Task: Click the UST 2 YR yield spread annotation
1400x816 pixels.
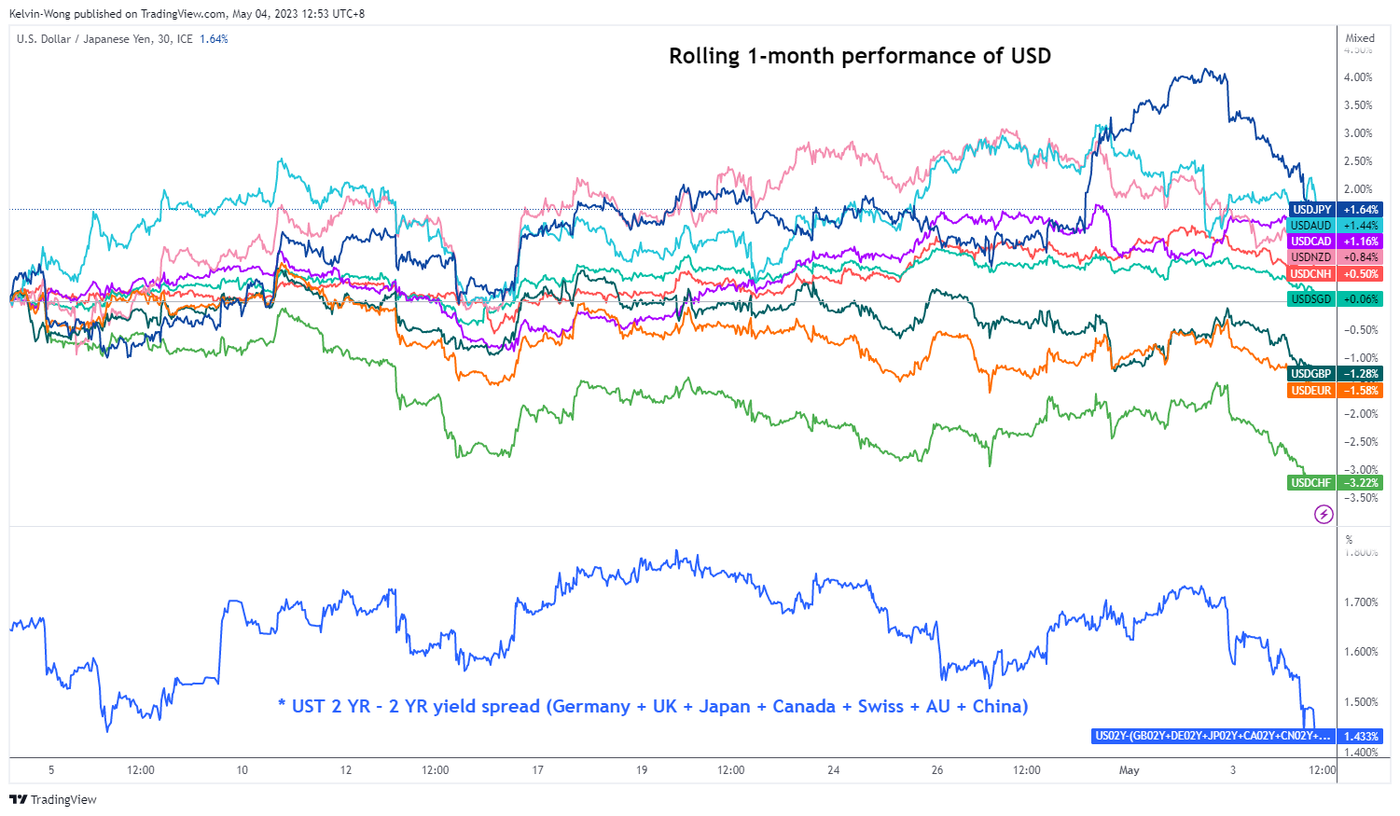Action: click(653, 706)
